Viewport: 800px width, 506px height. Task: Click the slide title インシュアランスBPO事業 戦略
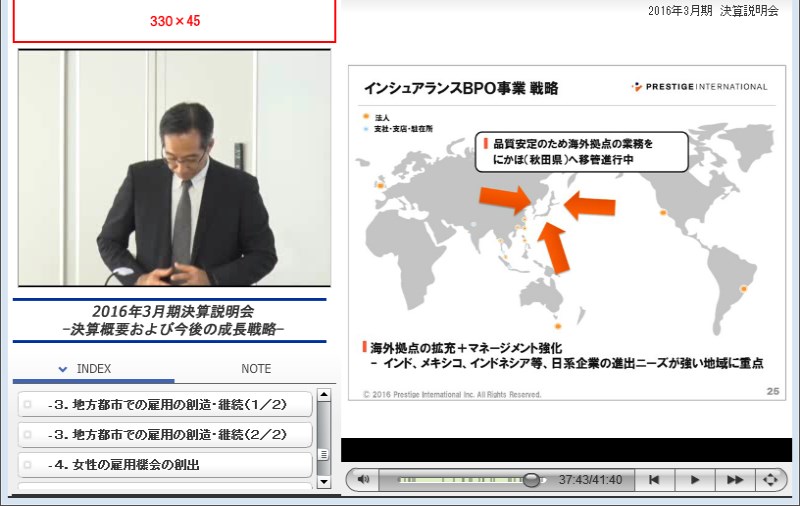click(x=461, y=88)
